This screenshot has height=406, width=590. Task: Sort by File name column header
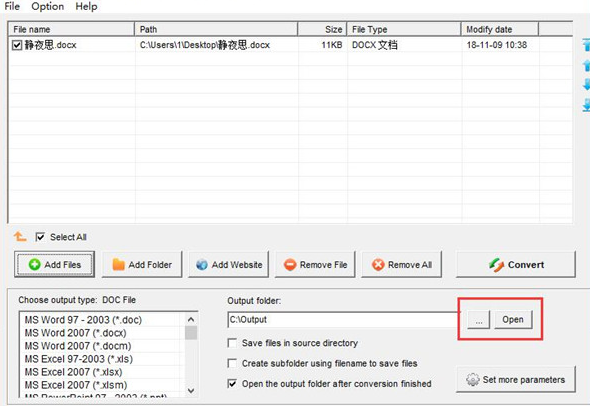coord(71,29)
